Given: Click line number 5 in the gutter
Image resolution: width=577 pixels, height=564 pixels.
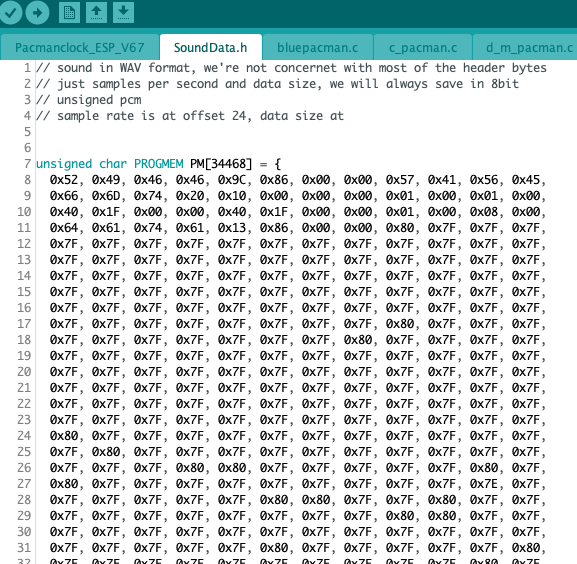Looking at the screenshot, I should click(28, 132).
